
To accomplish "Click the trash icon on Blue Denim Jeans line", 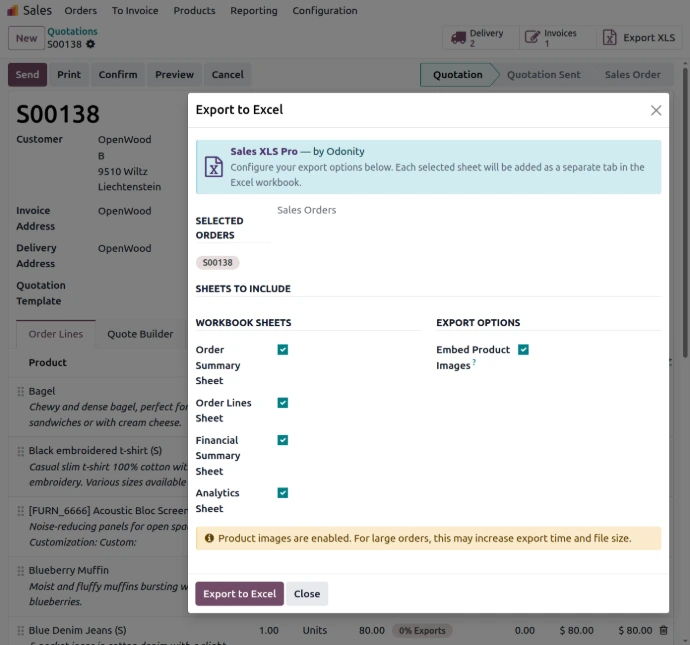I will click(663, 630).
